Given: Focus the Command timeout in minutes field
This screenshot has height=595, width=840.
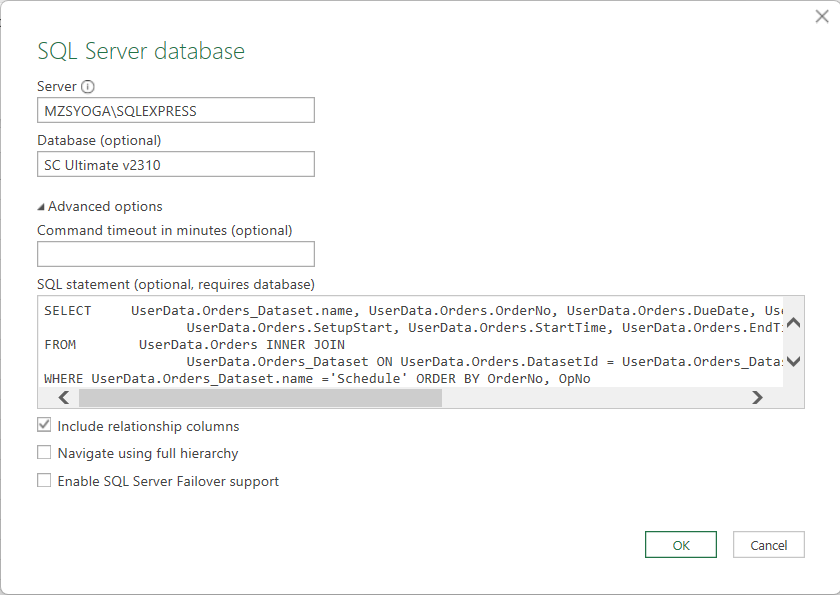Looking at the screenshot, I should (176, 254).
